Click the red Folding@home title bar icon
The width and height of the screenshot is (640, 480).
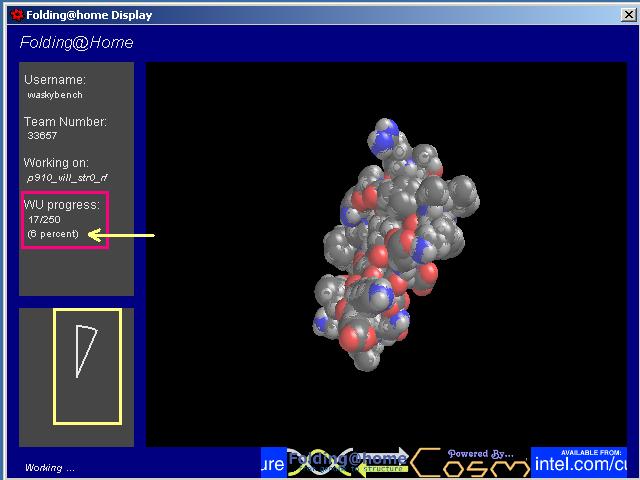click(x=17, y=15)
